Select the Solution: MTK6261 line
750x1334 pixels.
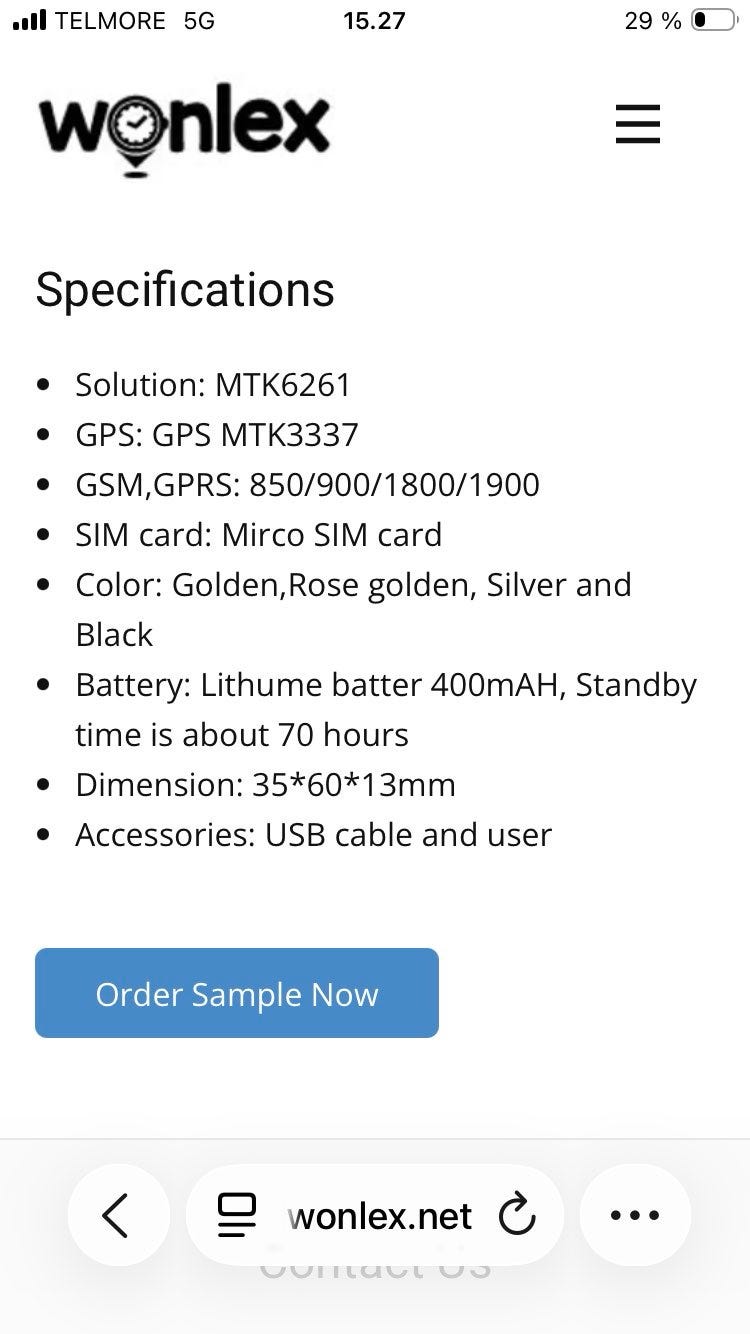click(213, 385)
